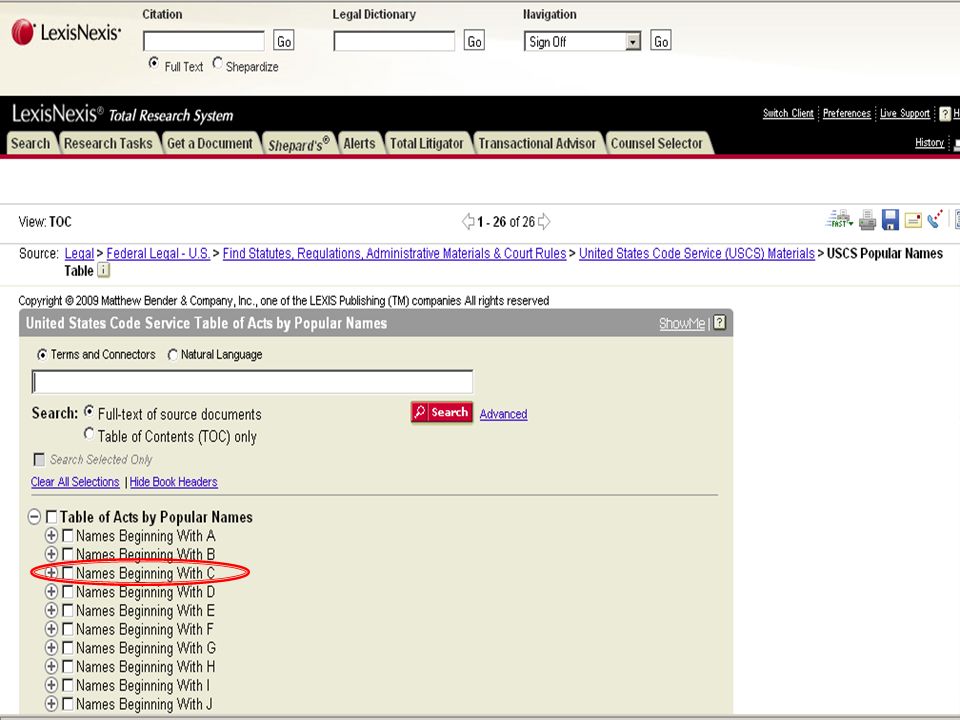Expand Names Beginning With H

point(51,666)
